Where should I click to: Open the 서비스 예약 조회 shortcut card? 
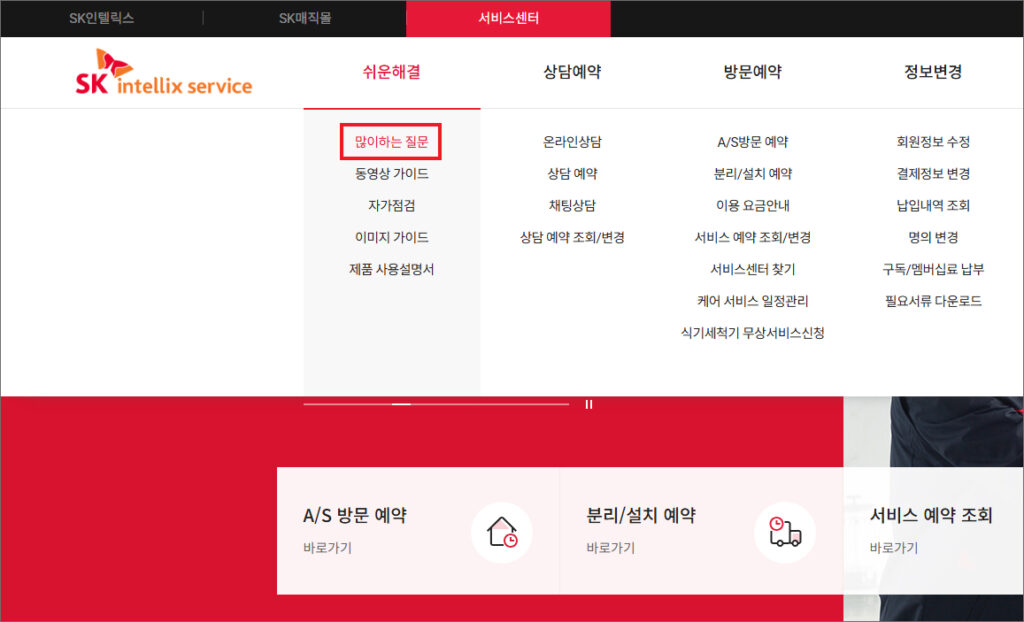930,530
